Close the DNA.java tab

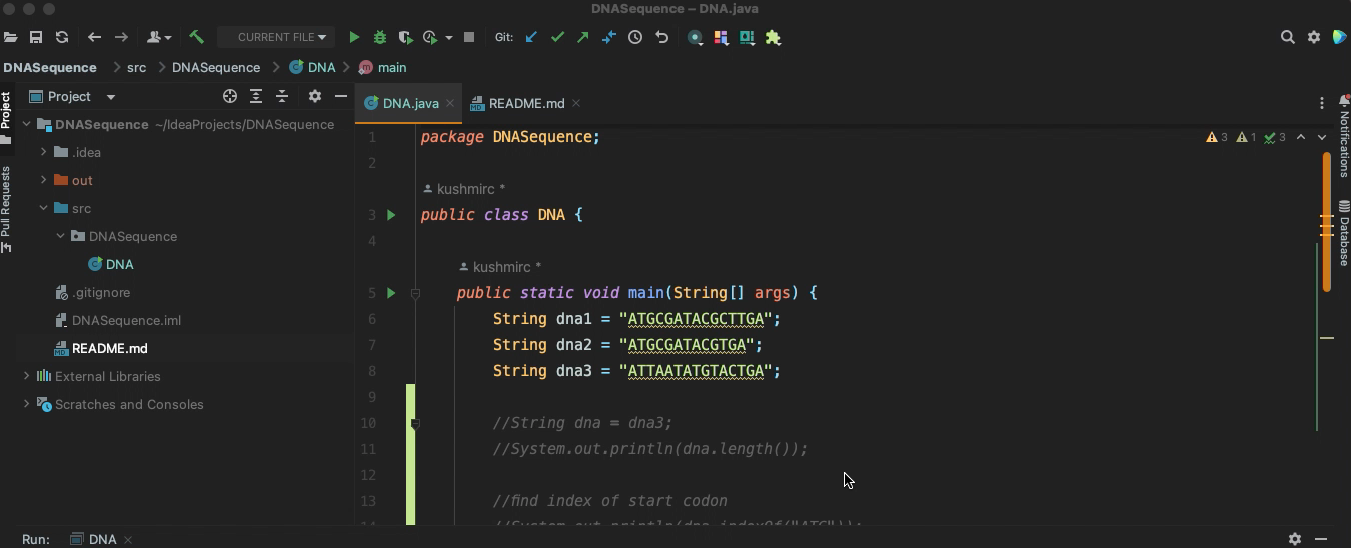coord(450,103)
